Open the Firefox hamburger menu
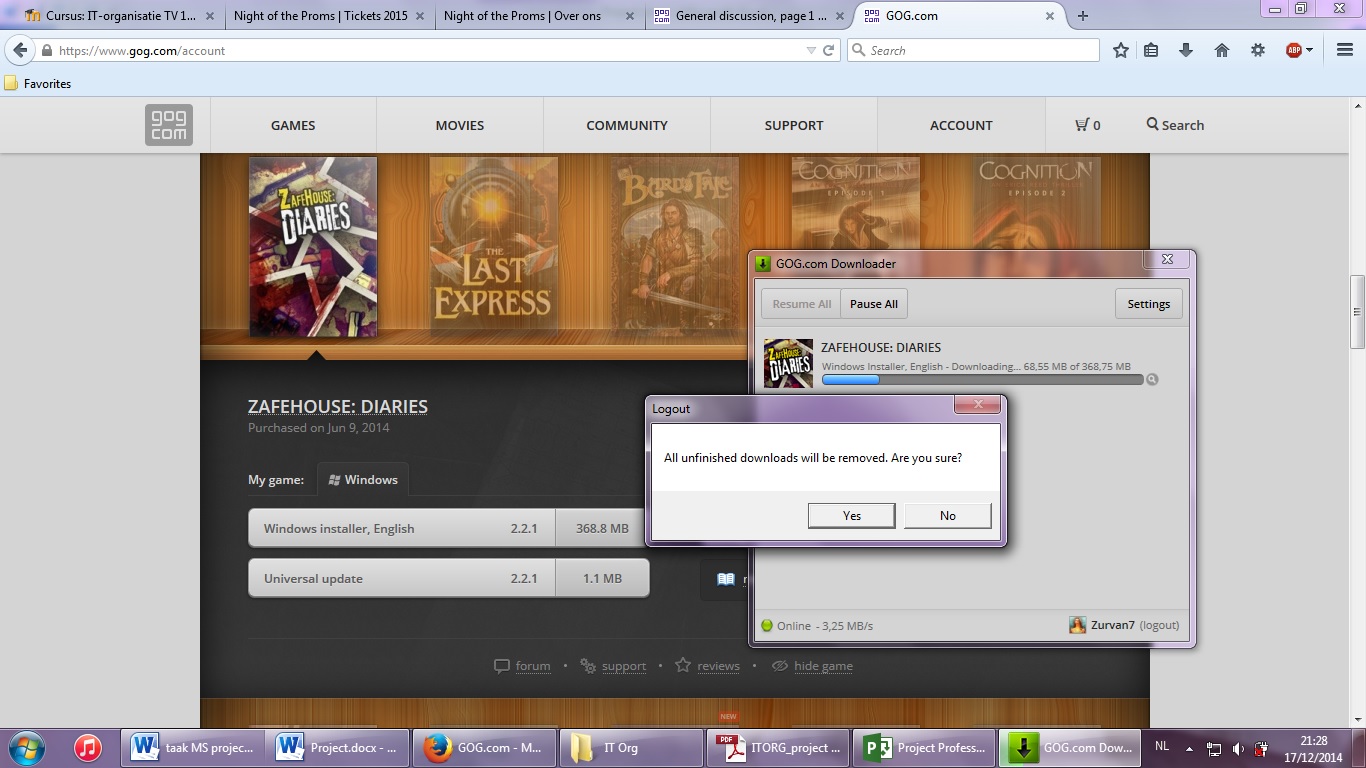 coord(1345,50)
